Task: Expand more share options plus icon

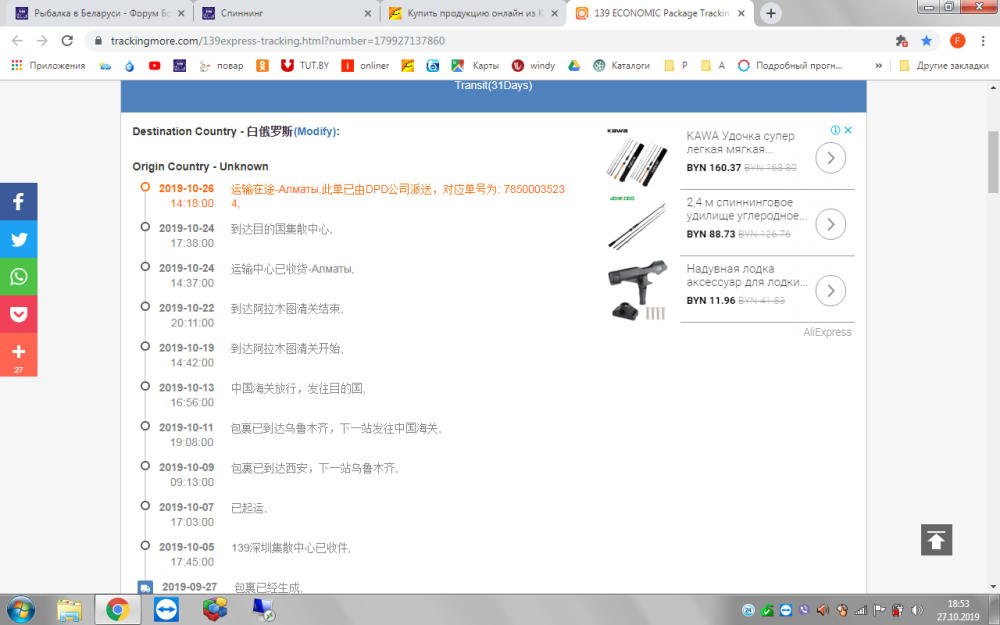Action: 18,351
